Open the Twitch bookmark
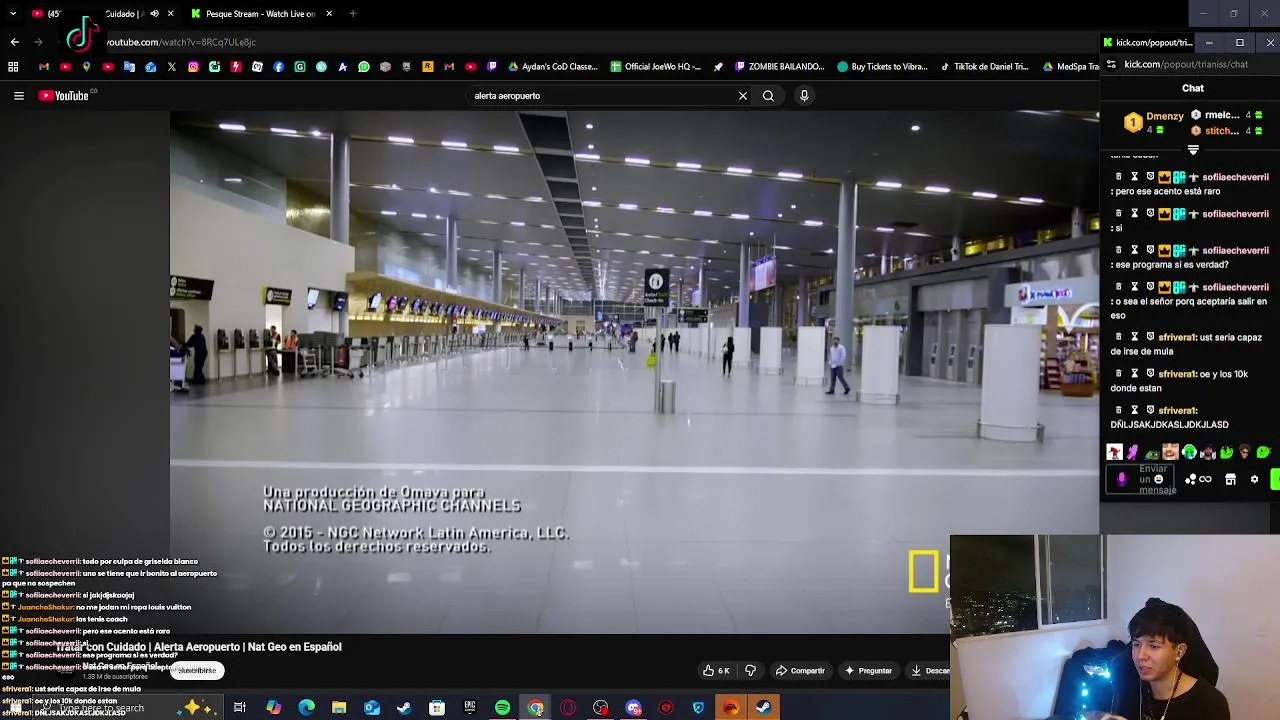 492,67
